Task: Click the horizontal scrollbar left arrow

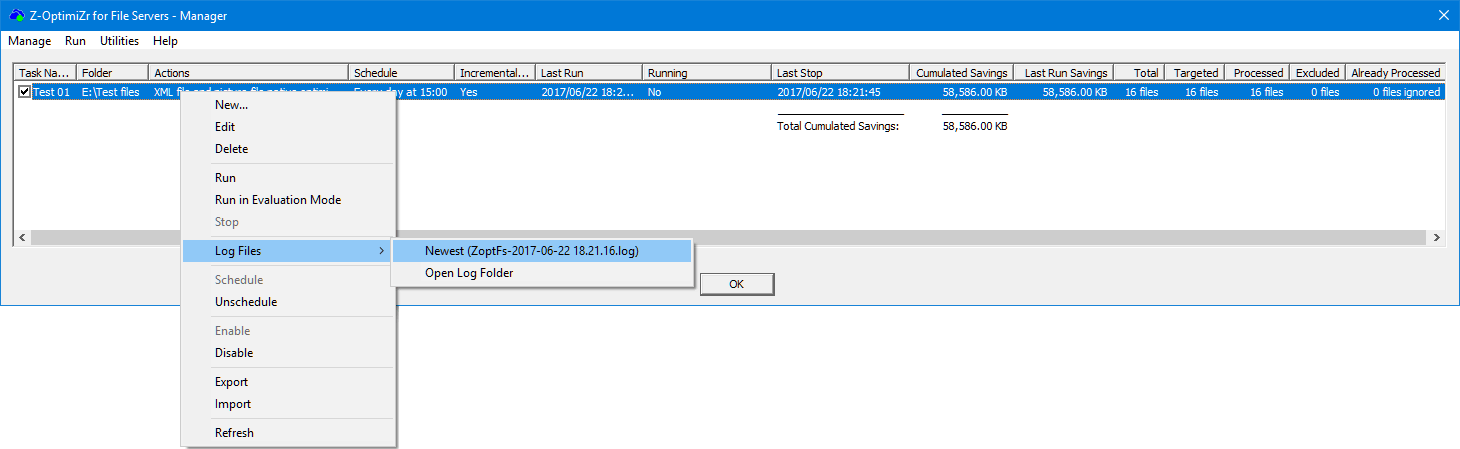Action: 22,238
